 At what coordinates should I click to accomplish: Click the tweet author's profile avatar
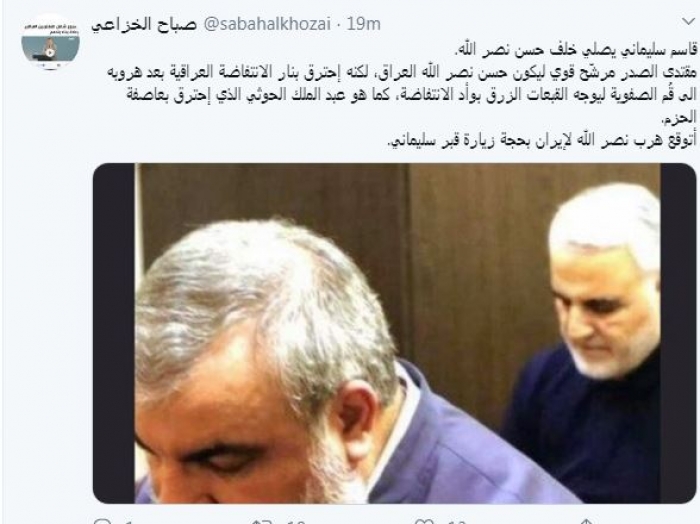(50, 42)
